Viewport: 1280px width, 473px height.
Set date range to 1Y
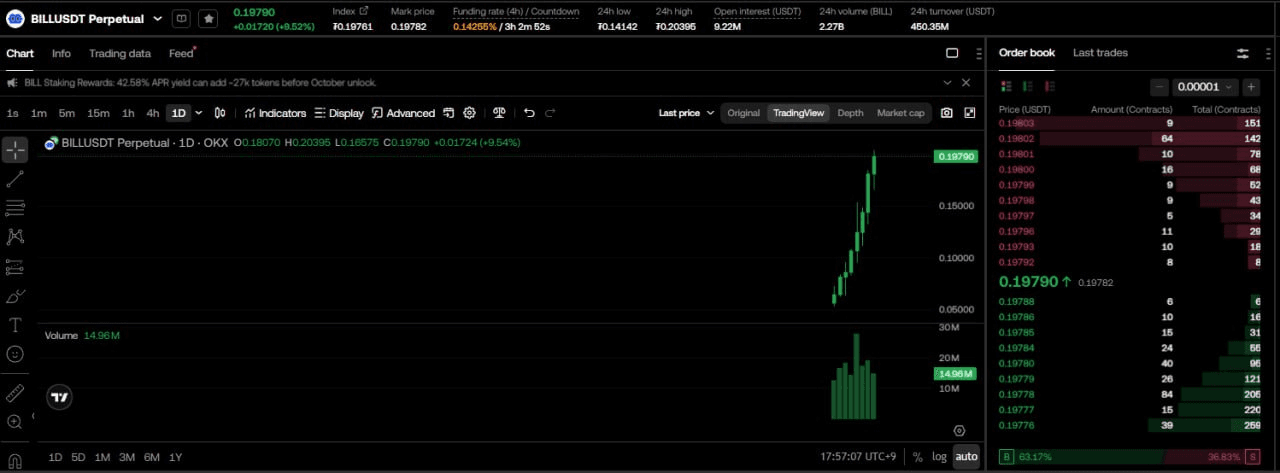click(x=176, y=457)
